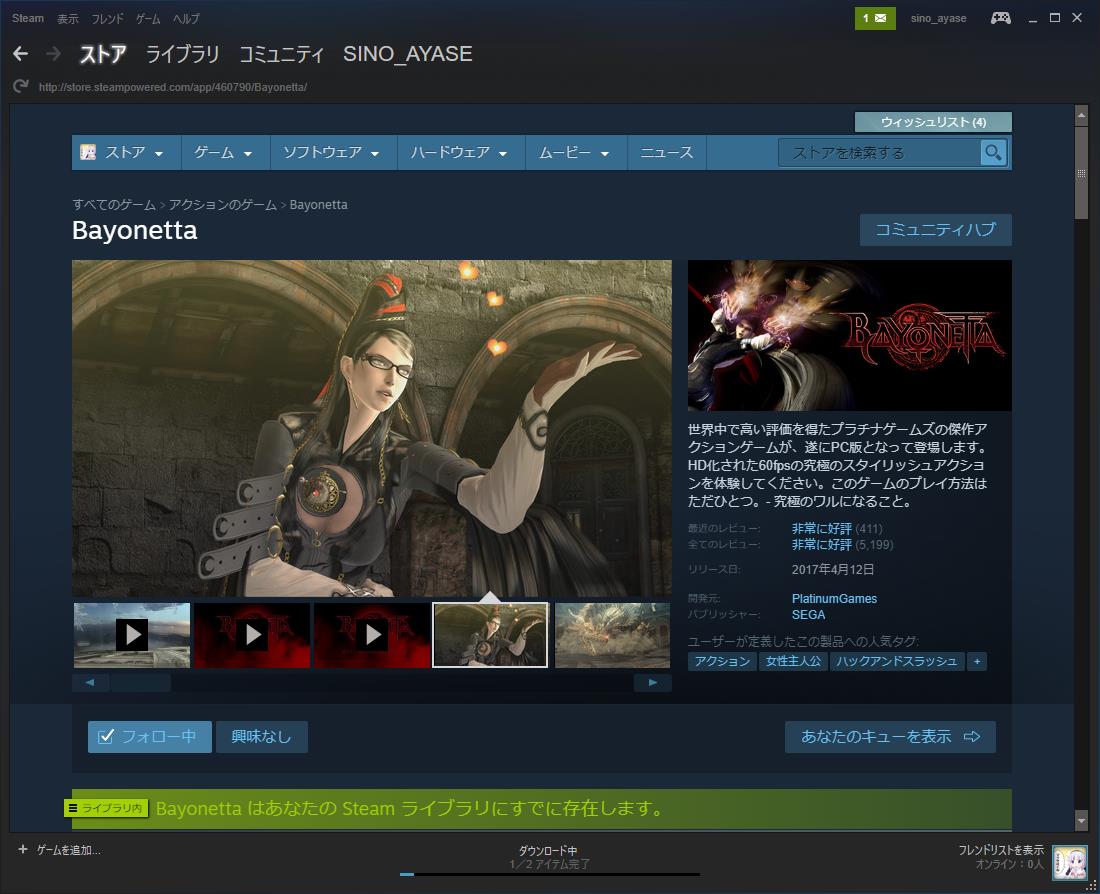This screenshot has width=1100, height=894.
Task: Click the フレンドリストを表示 label
Action: click(x=1001, y=850)
